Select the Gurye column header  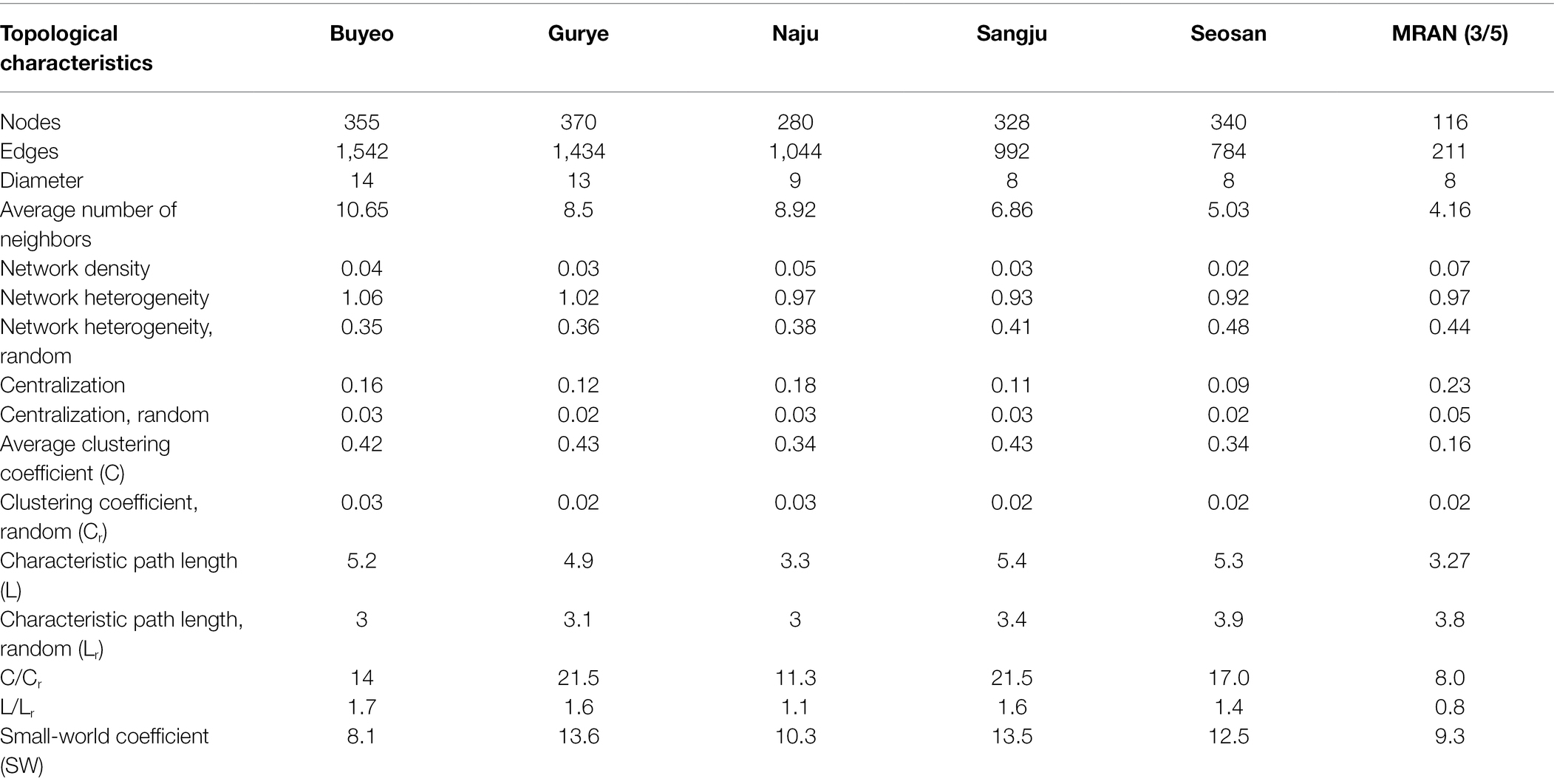click(x=578, y=34)
